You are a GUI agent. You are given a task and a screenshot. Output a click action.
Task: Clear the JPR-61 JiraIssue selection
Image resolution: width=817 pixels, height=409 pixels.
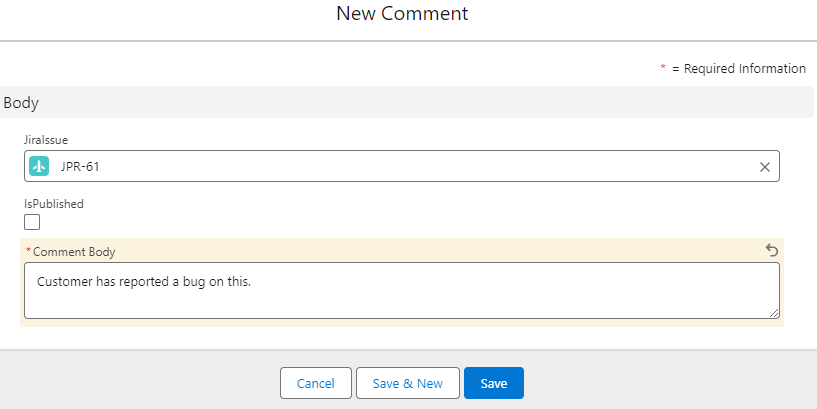point(764,167)
